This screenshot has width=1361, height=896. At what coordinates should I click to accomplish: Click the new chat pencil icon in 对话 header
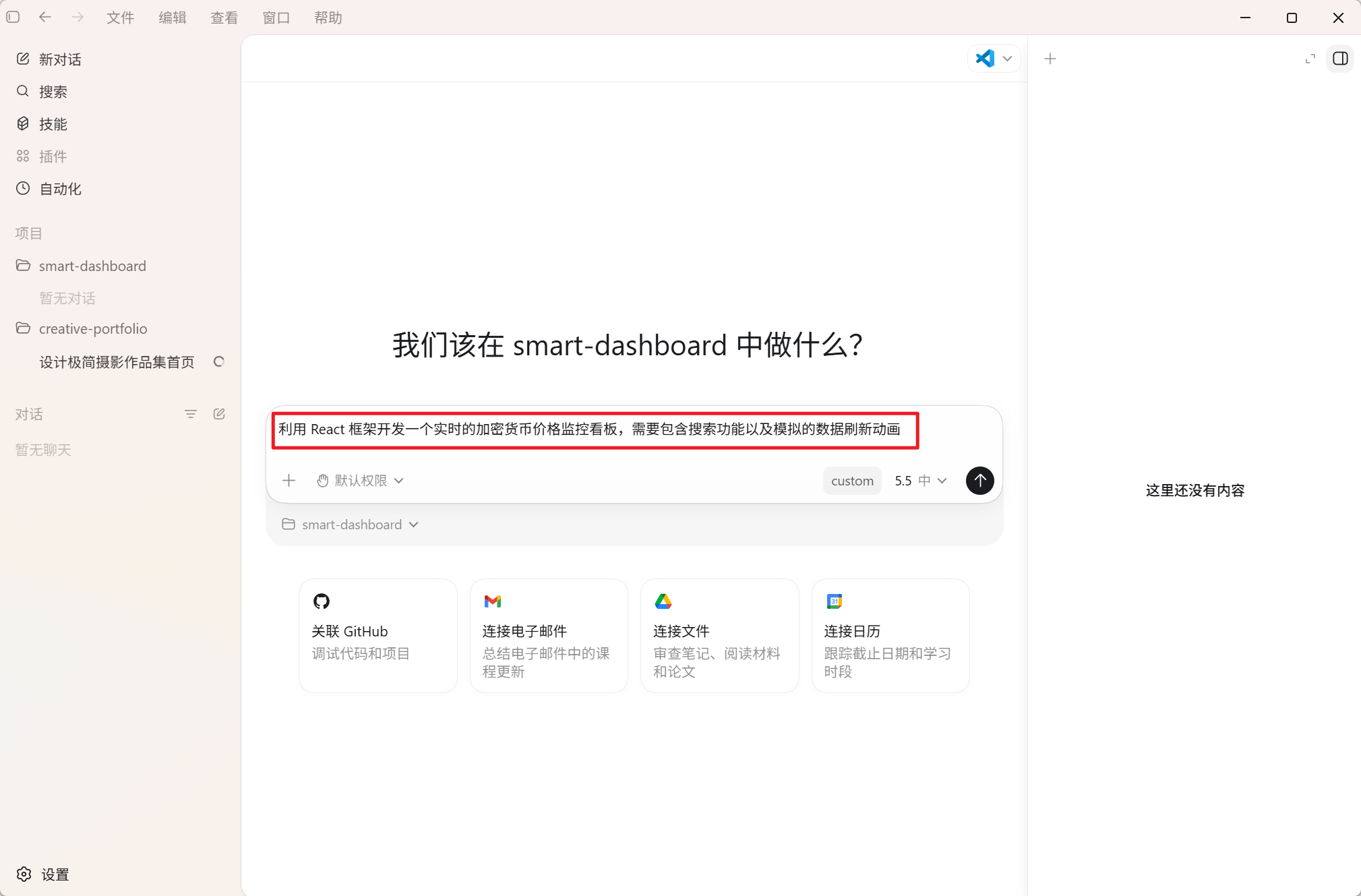click(219, 414)
